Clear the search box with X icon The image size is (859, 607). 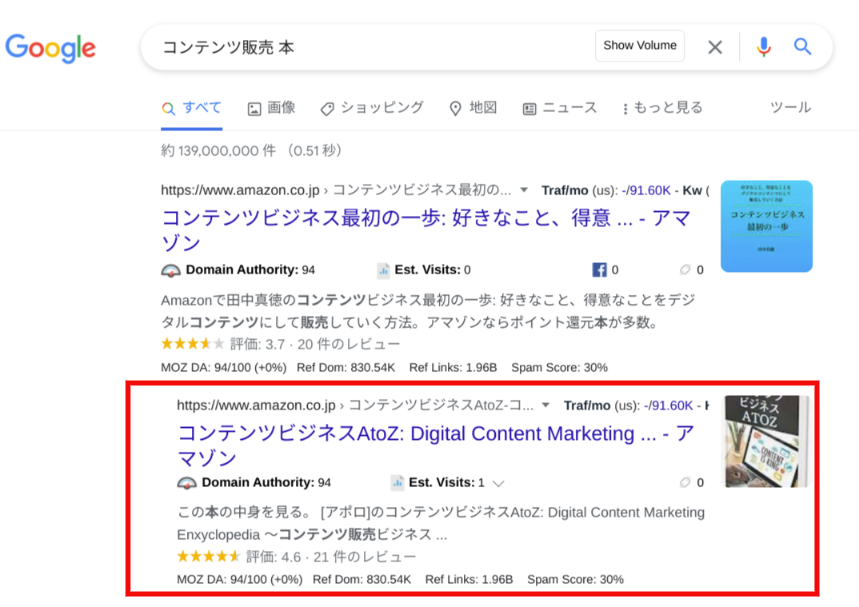715,47
